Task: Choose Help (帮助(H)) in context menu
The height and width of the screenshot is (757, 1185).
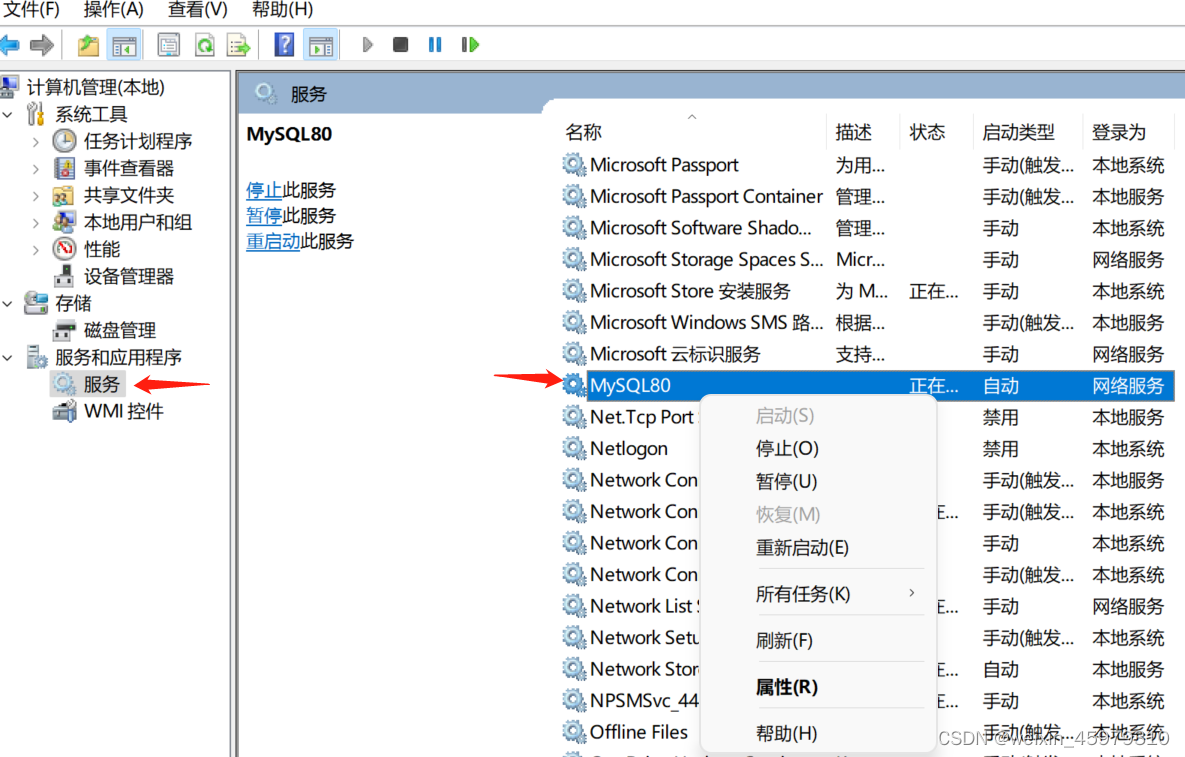Action: pyautogui.click(x=818, y=734)
